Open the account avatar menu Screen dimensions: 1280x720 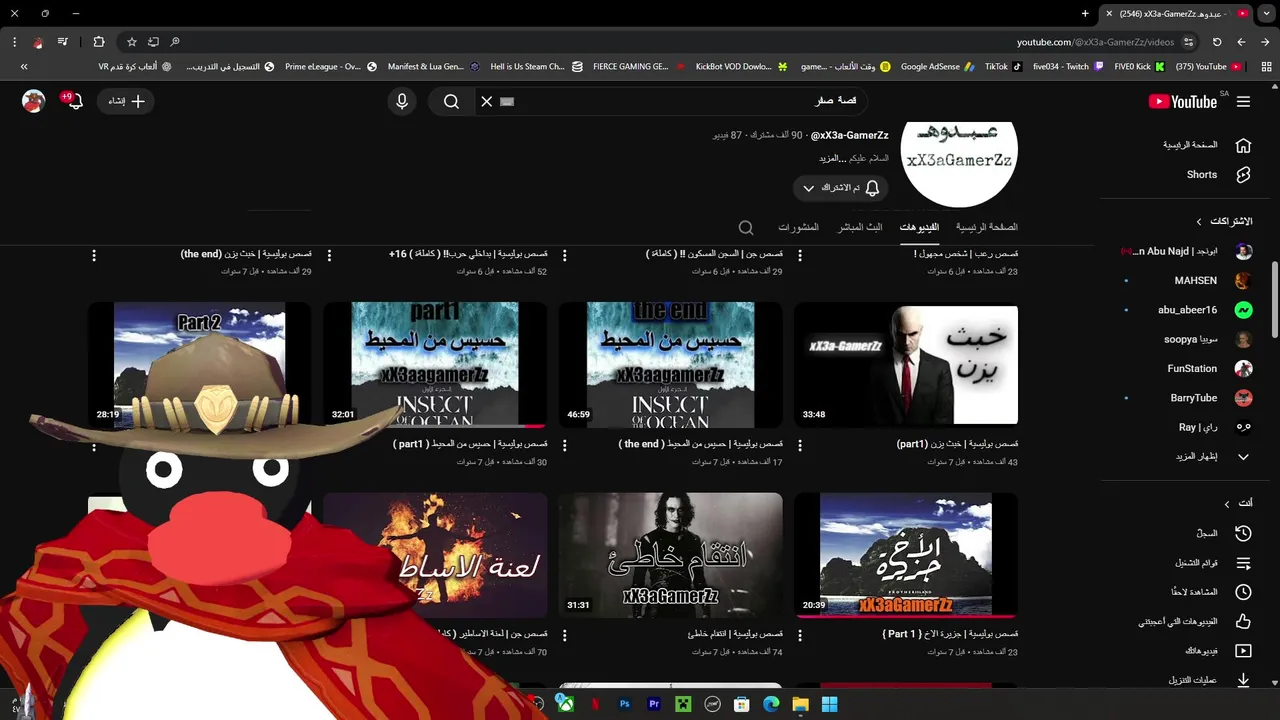pyautogui.click(x=34, y=101)
